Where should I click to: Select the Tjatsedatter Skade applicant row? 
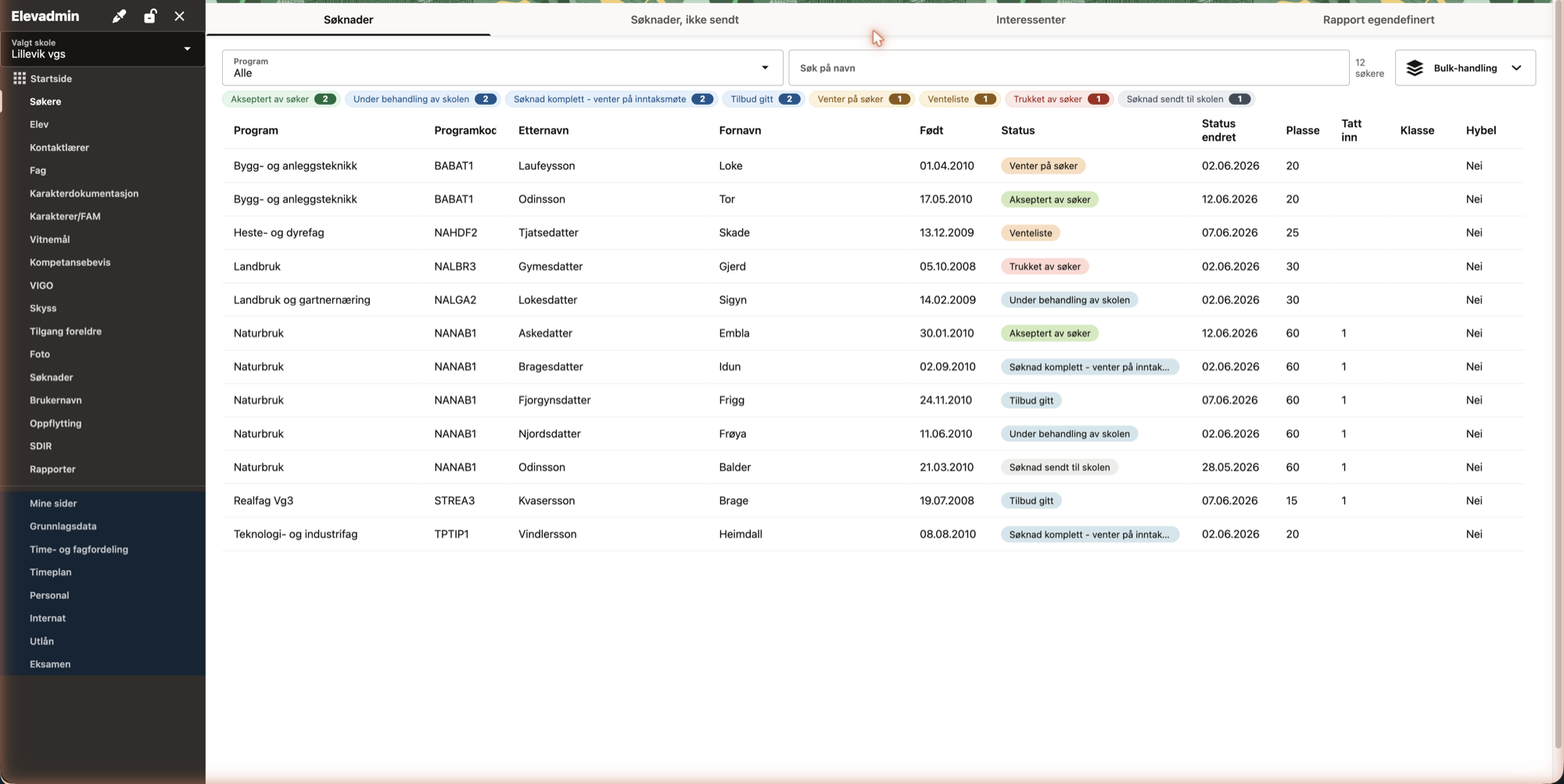(x=873, y=233)
